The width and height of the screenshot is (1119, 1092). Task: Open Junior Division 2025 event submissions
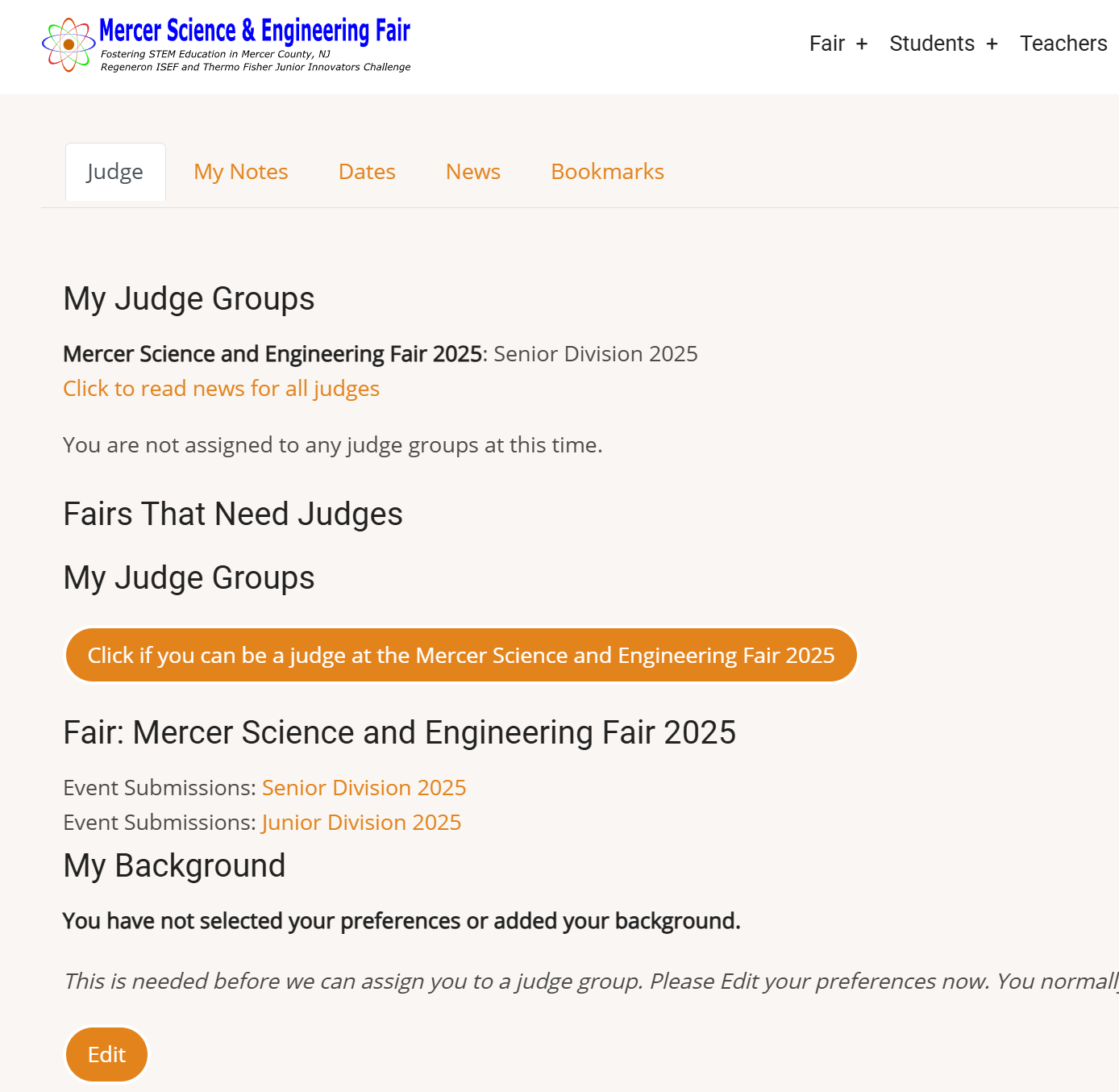[362, 823]
